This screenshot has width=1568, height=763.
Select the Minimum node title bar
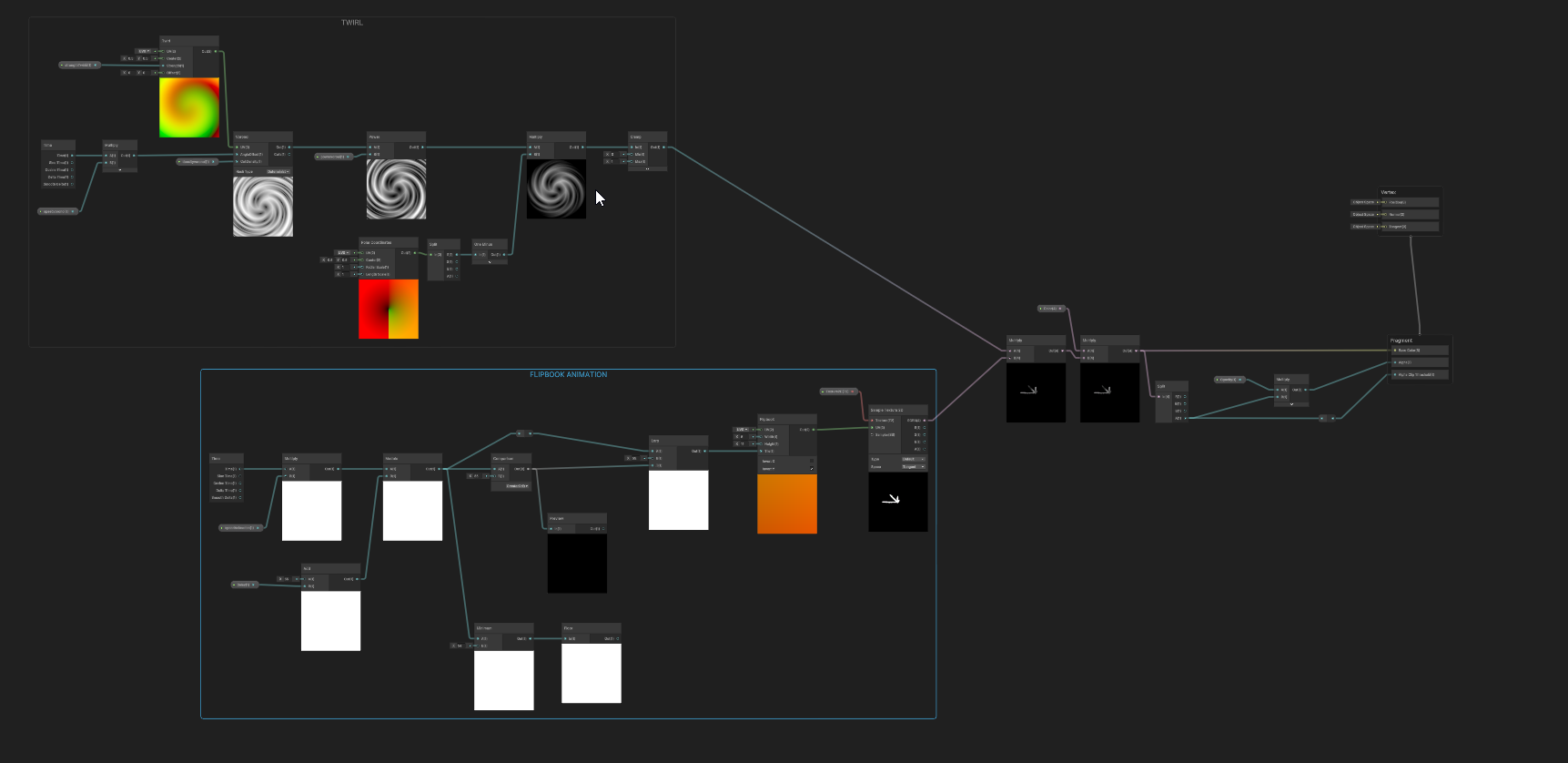pyautogui.click(x=504, y=628)
